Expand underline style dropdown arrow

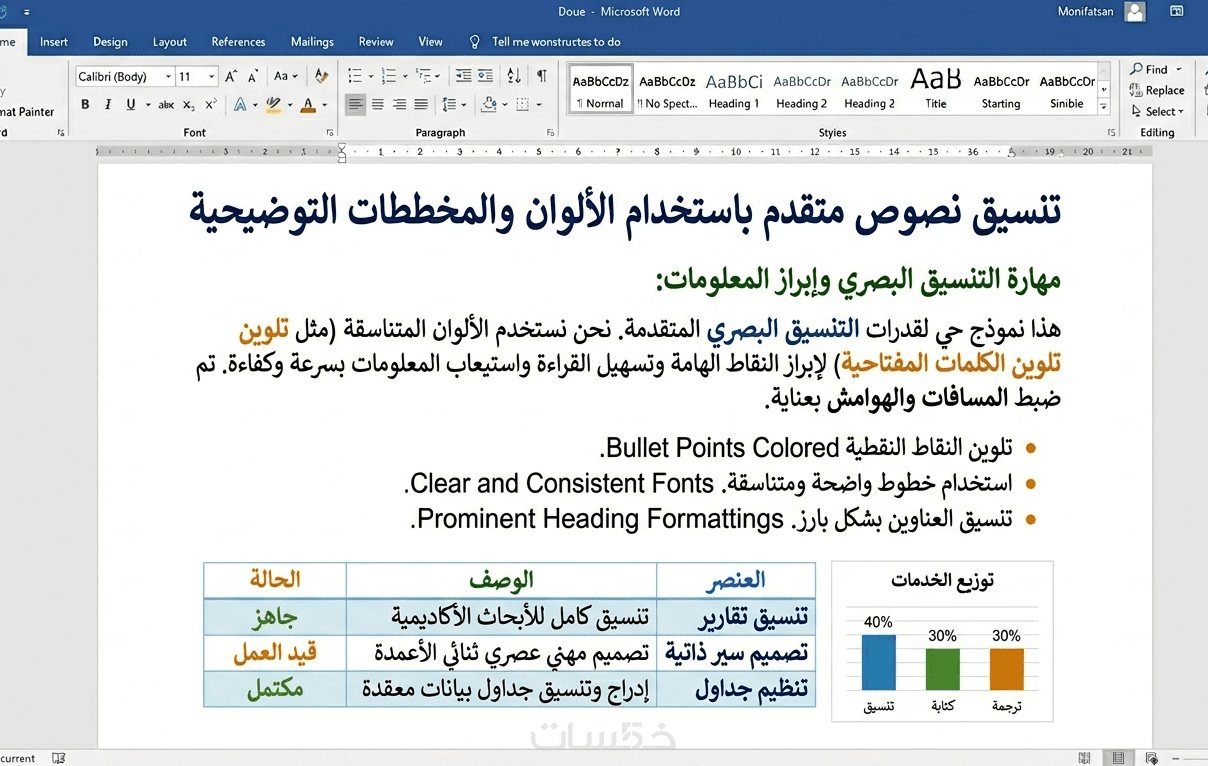click(148, 104)
